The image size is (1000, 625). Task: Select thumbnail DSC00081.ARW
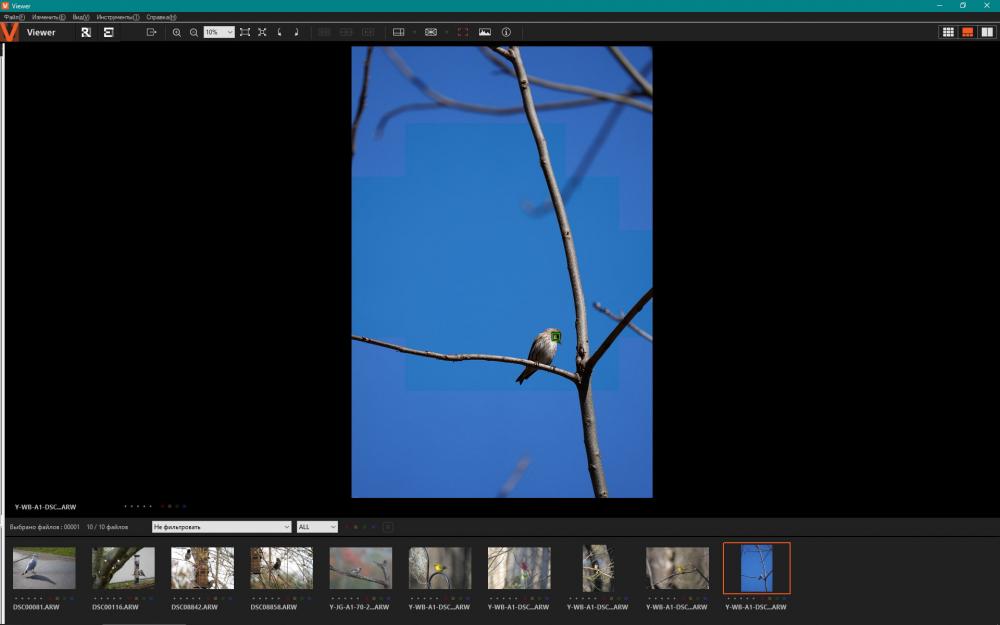(44, 568)
